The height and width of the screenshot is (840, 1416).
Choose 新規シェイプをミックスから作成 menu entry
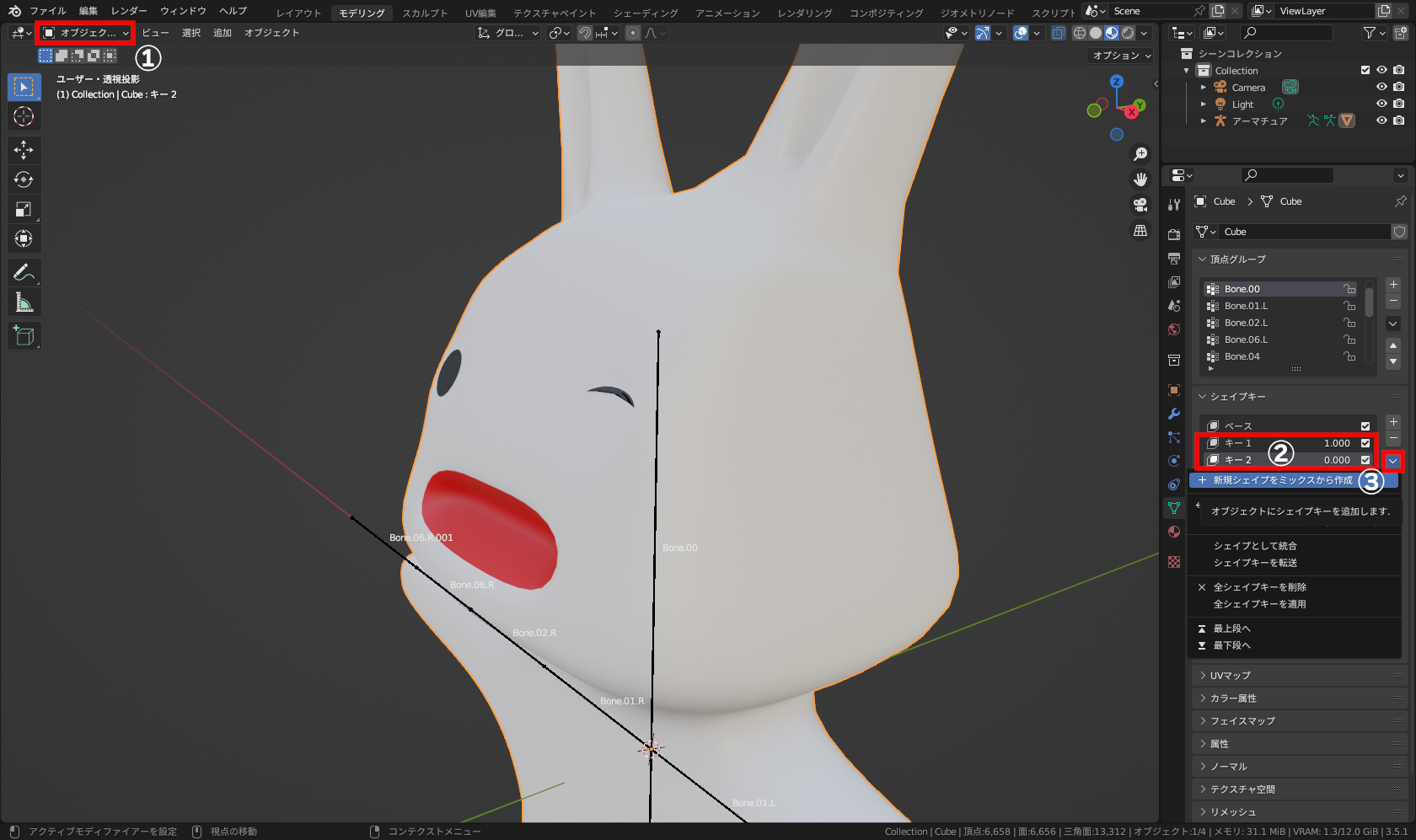point(1293,480)
